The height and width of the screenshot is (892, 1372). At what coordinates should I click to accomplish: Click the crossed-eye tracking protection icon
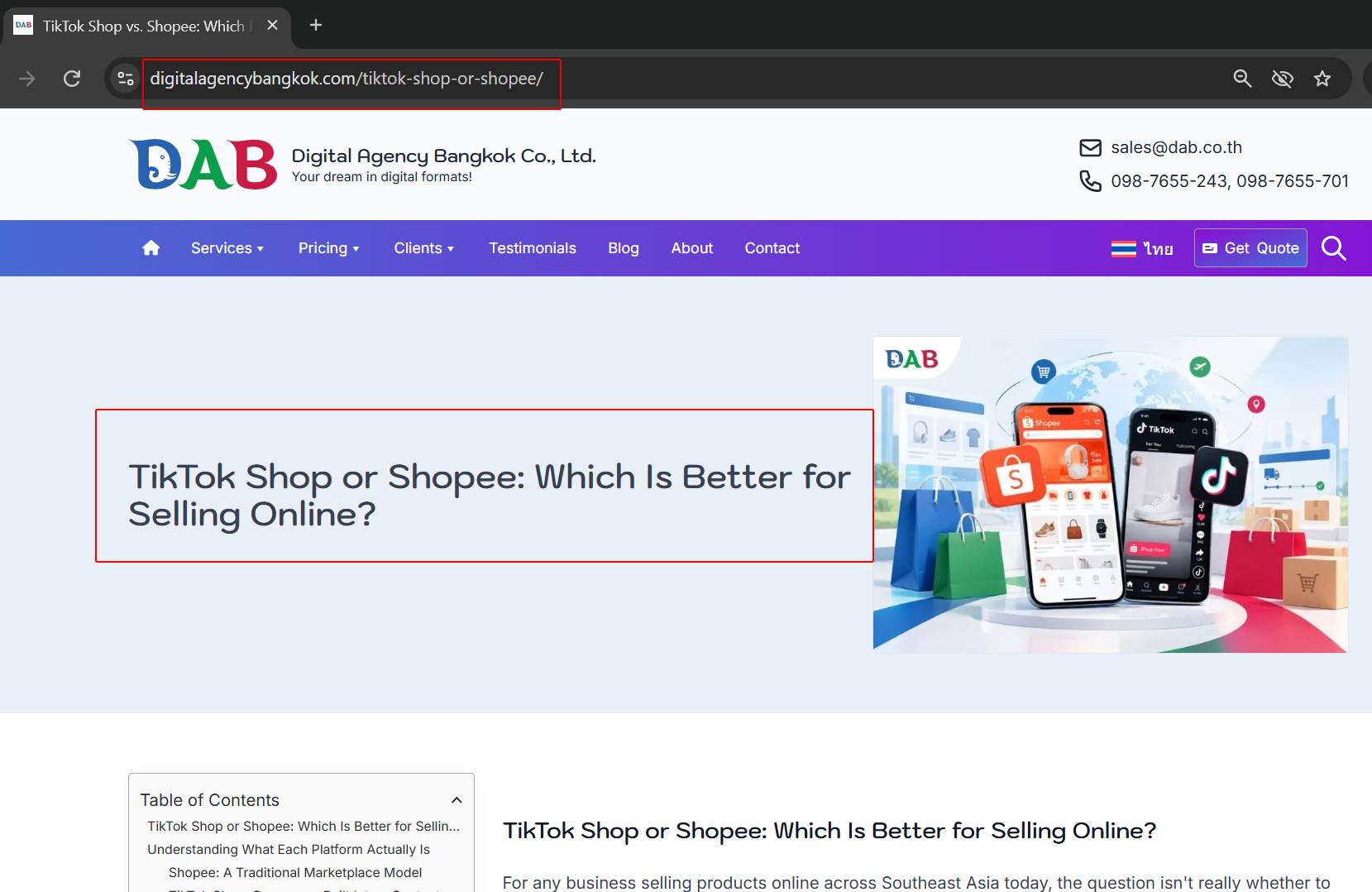[x=1283, y=79]
